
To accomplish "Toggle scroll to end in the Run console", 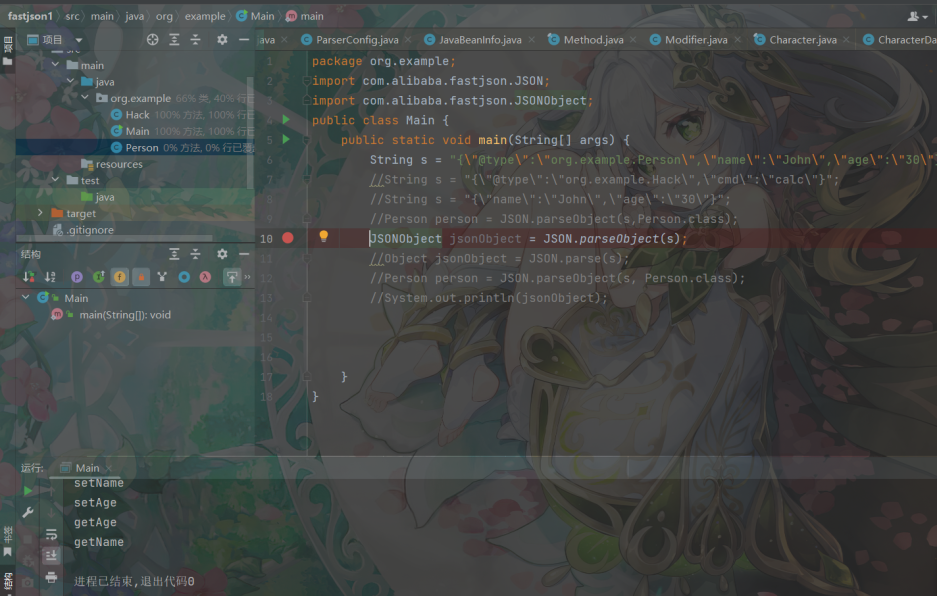I will click(x=51, y=555).
